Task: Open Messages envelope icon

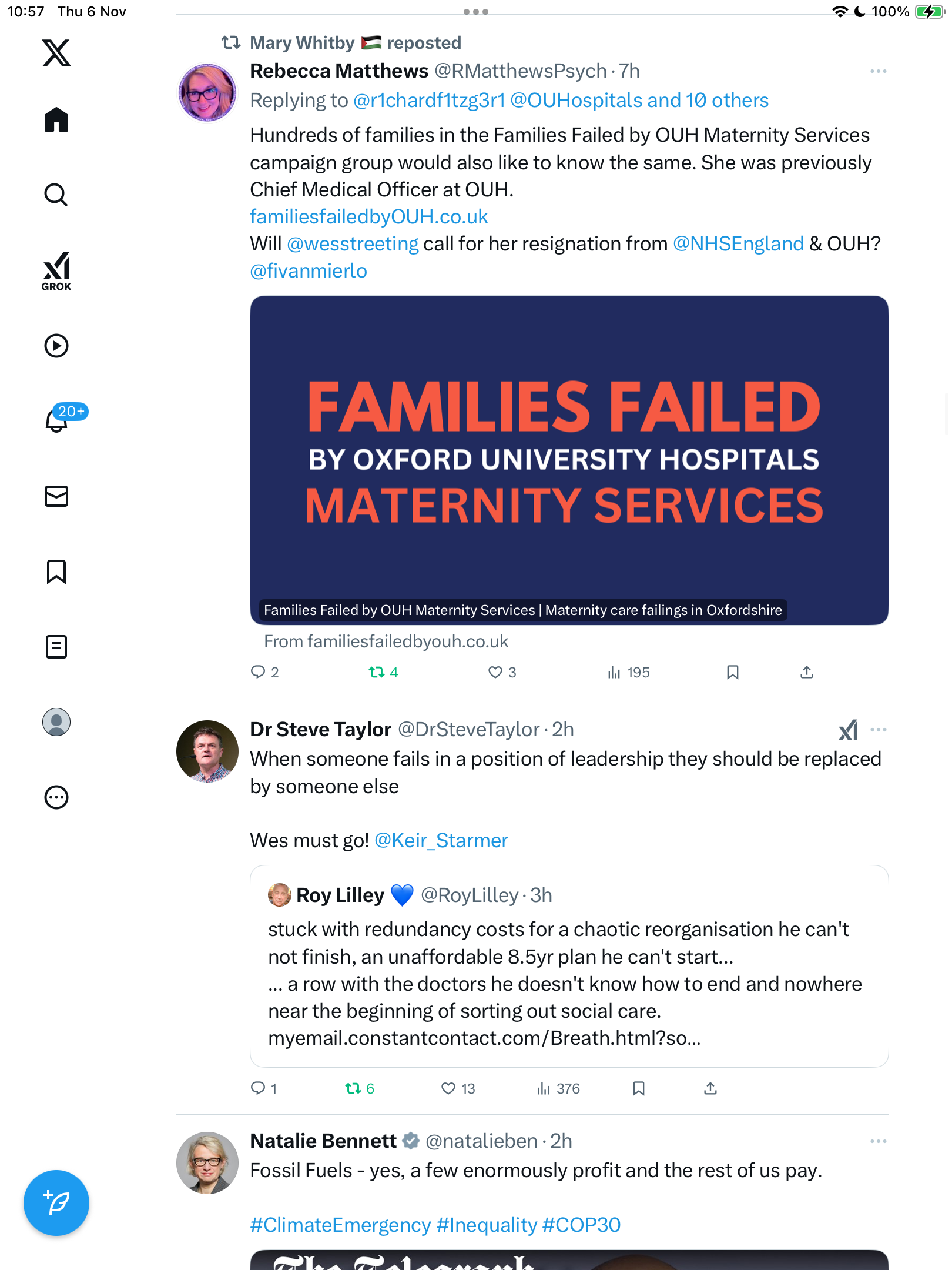Action: [56, 496]
